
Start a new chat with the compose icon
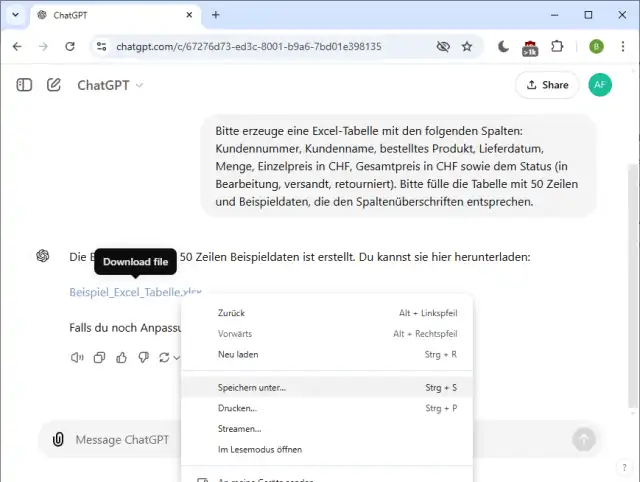[x=53, y=85]
